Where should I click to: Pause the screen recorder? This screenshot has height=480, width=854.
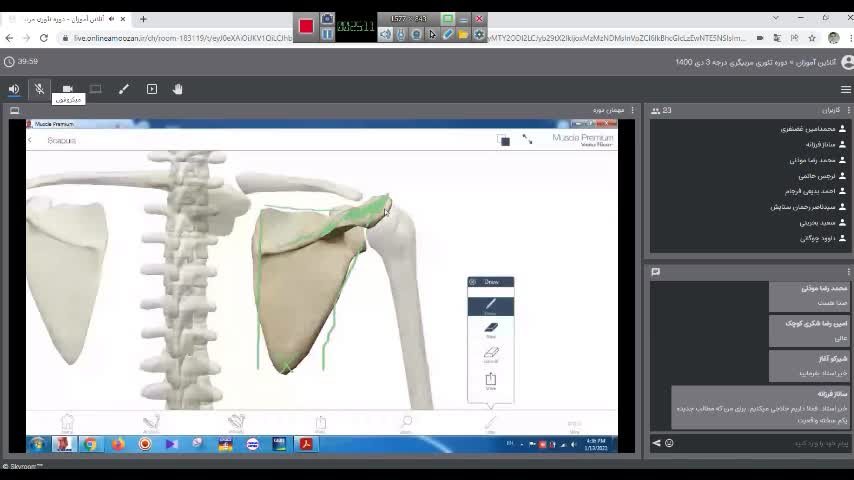pos(327,34)
